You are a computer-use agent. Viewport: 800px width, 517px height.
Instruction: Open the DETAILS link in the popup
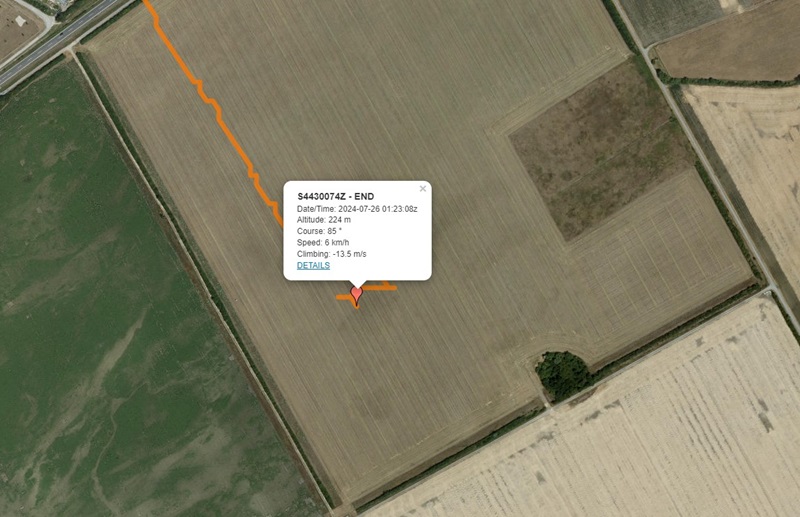coord(313,265)
